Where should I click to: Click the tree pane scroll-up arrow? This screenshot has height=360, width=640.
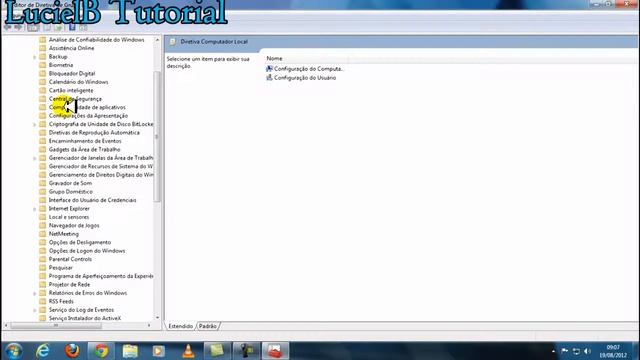tap(157, 40)
